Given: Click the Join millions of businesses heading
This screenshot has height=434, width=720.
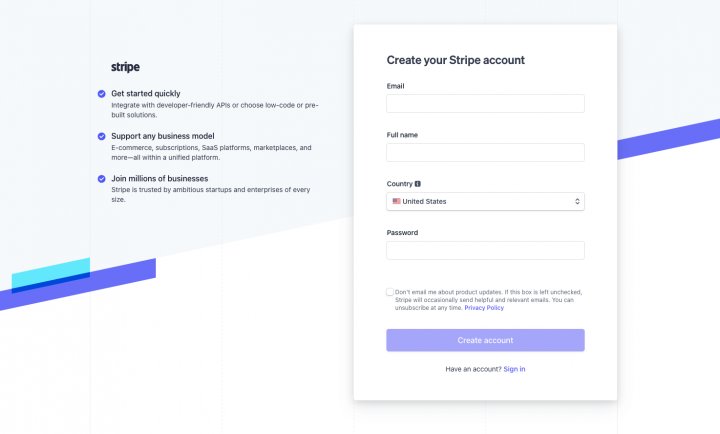Looking at the screenshot, I should coord(160,179).
